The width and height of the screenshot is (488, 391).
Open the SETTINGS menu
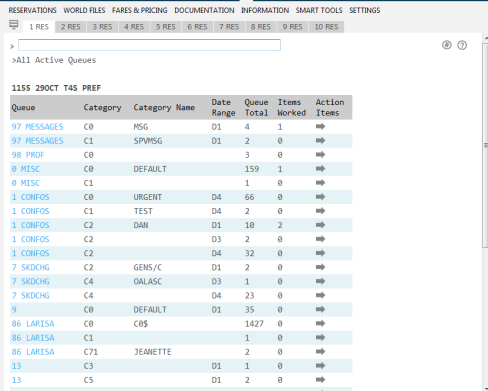click(x=365, y=10)
